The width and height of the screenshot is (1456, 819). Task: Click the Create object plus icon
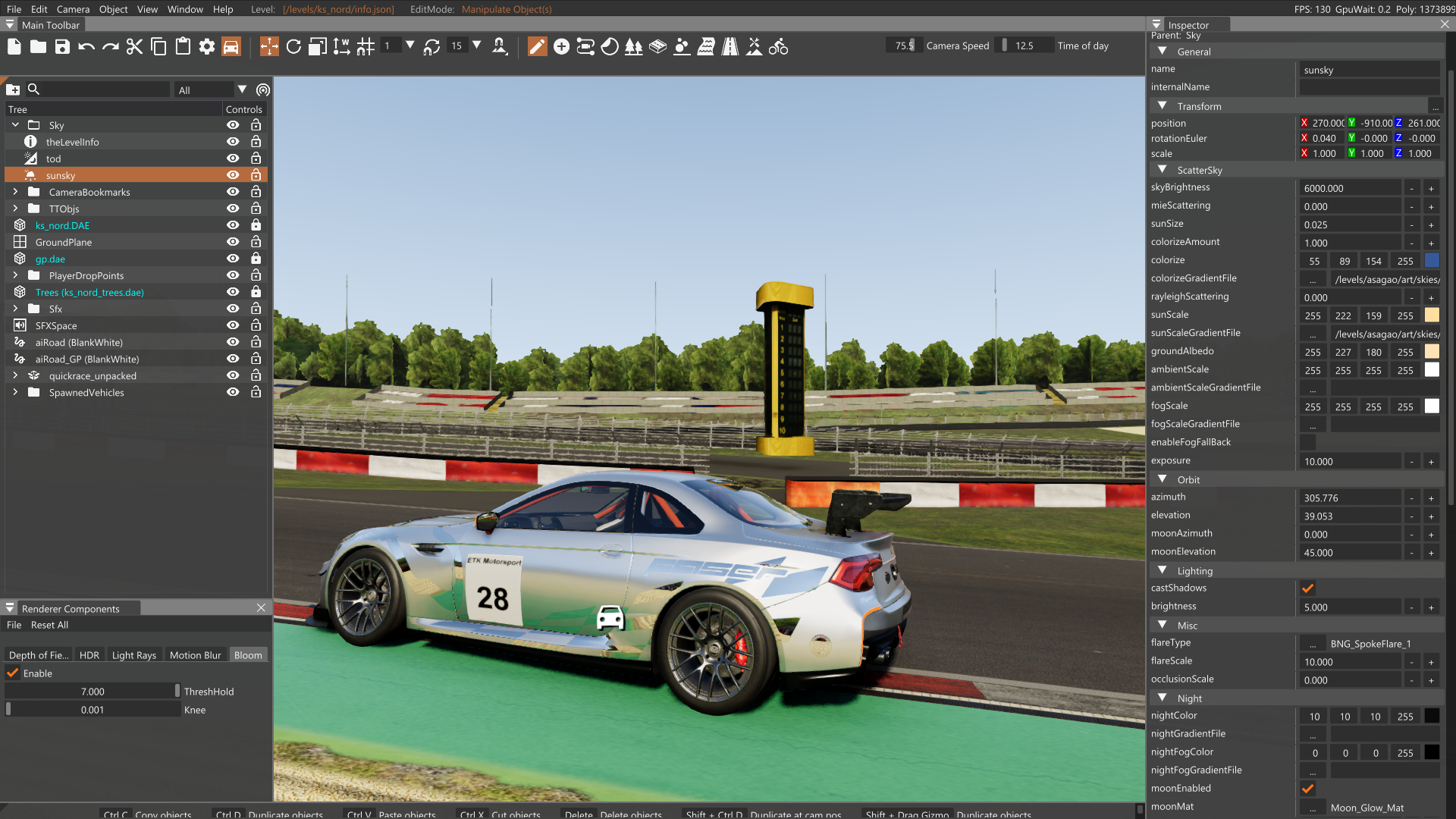click(x=561, y=47)
